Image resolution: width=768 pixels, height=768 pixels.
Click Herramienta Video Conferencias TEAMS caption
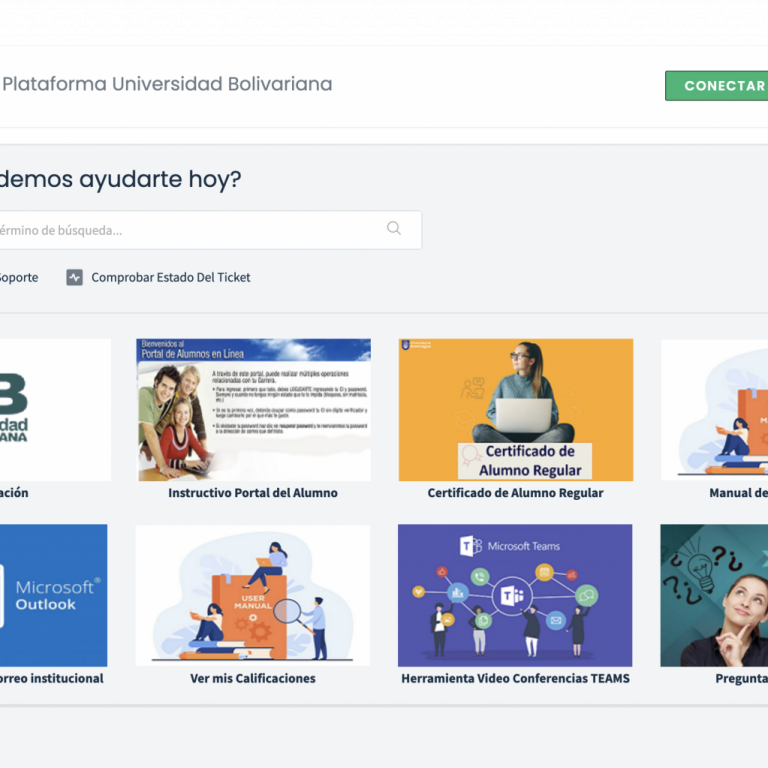coord(515,679)
